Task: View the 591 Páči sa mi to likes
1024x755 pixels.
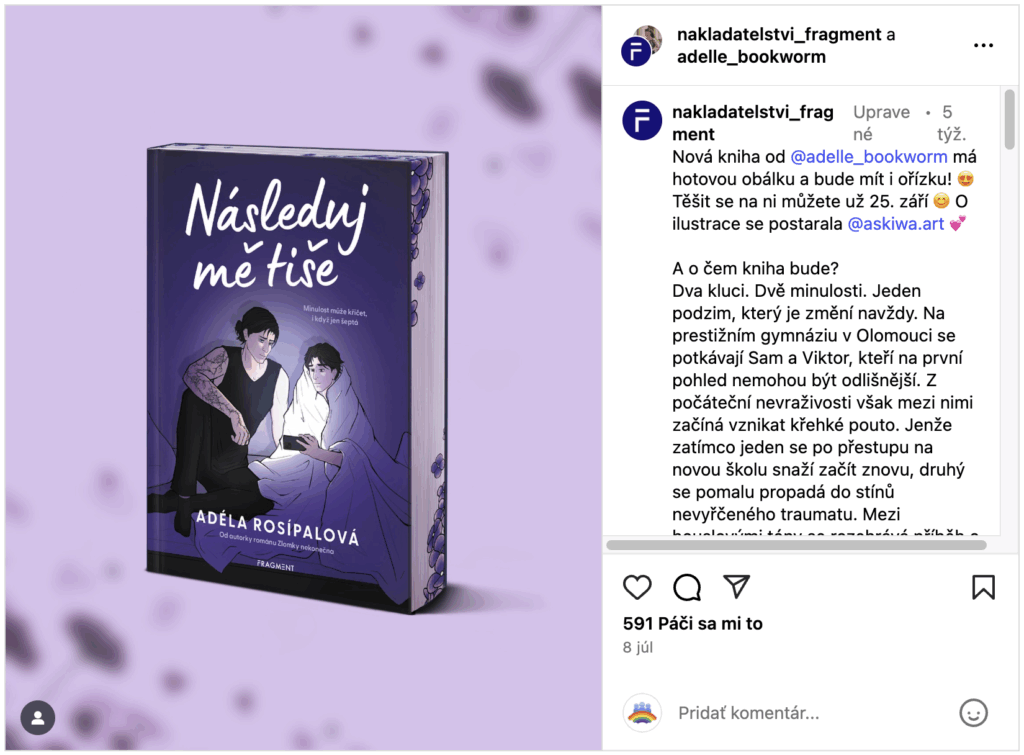Action: 693,624
